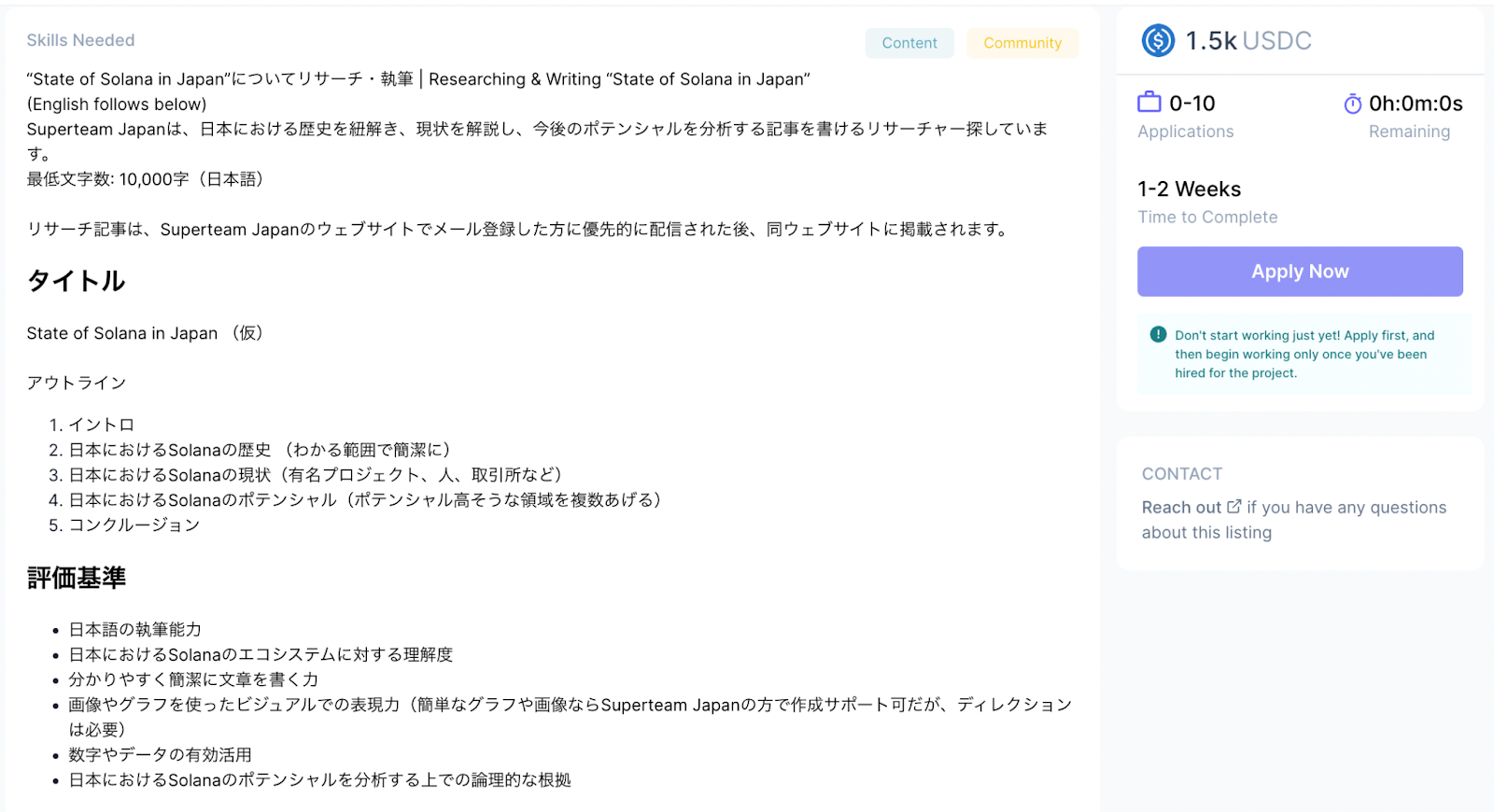Click the 1-2 Weeks duration text
The height and width of the screenshot is (812, 1494).
click(x=1189, y=189)
